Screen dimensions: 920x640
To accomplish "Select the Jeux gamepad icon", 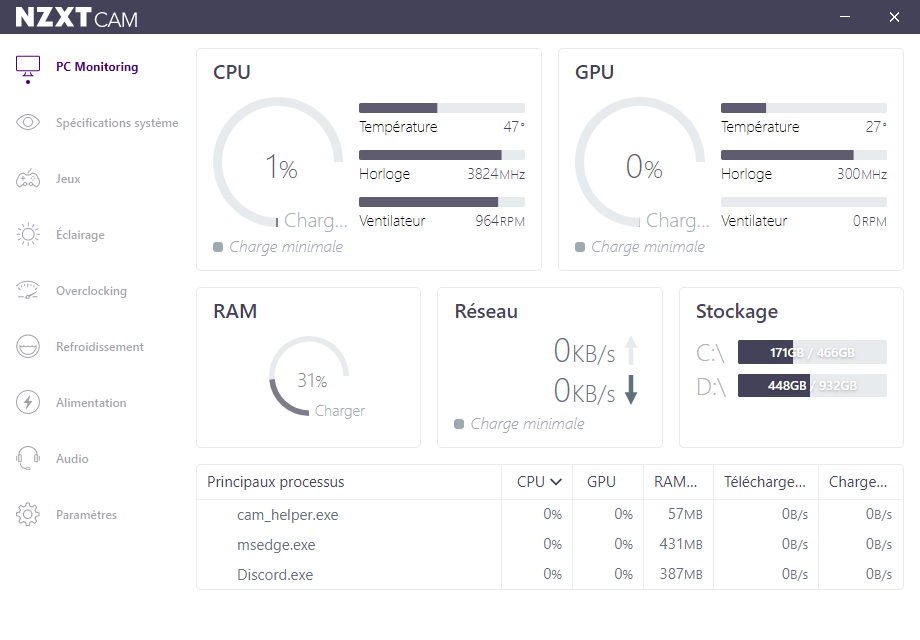I will point(28,179).
